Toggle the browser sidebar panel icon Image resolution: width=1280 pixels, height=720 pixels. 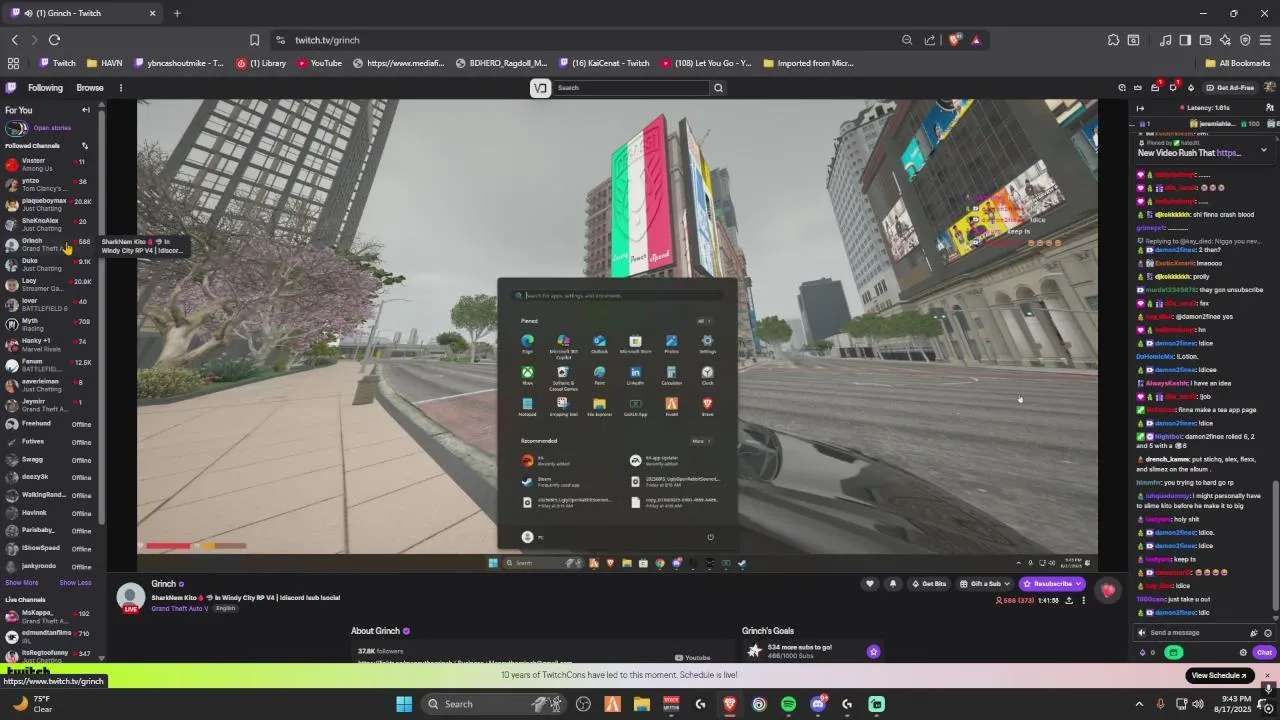(1185, 40)
